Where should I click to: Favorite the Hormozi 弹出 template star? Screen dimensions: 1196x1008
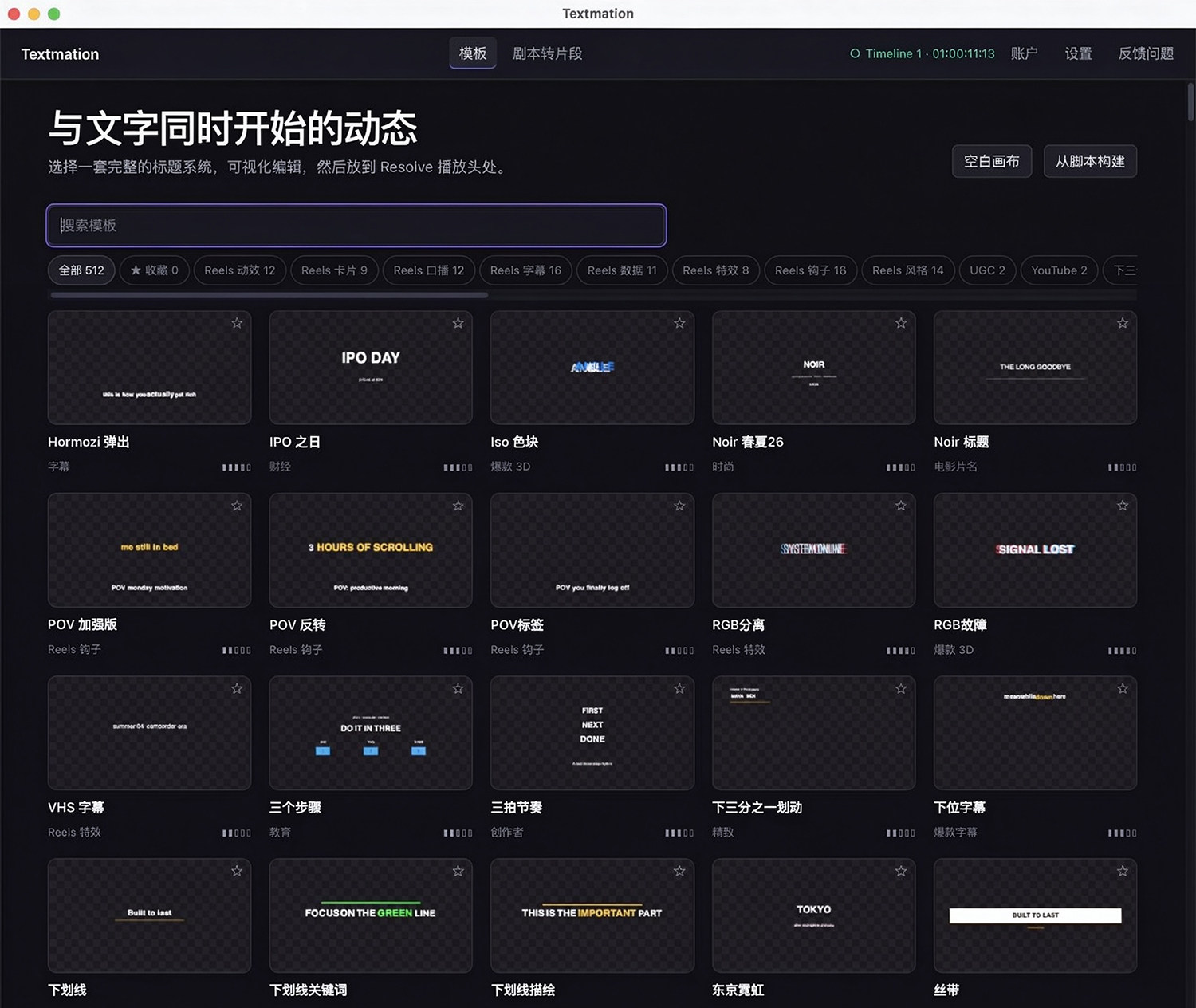click(x=237, y=323)
